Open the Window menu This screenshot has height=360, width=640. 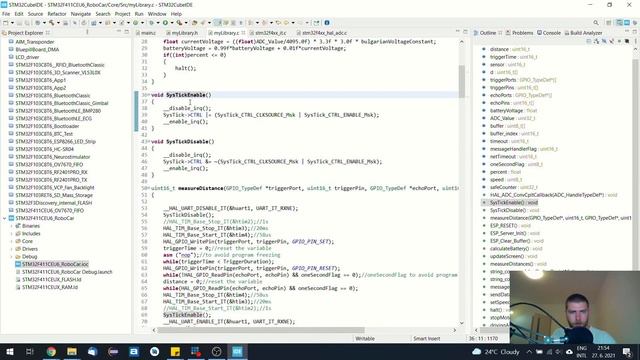157,13
